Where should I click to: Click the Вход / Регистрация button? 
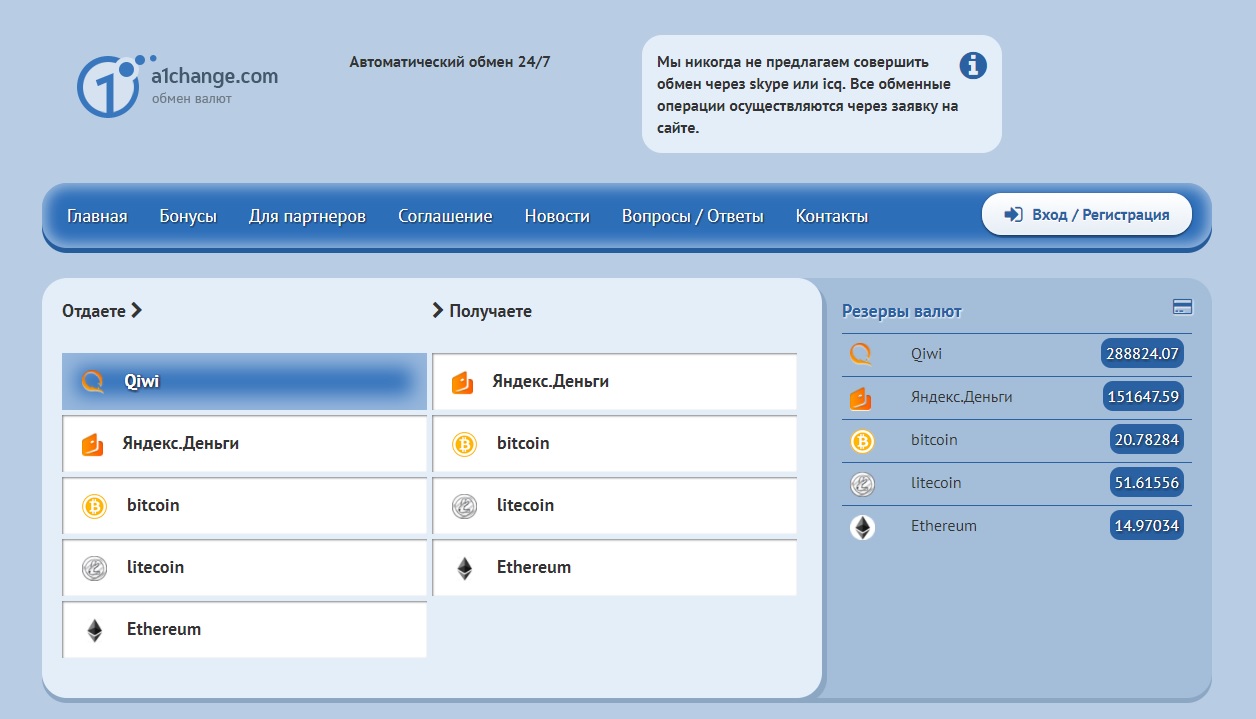click(1087, 214)
